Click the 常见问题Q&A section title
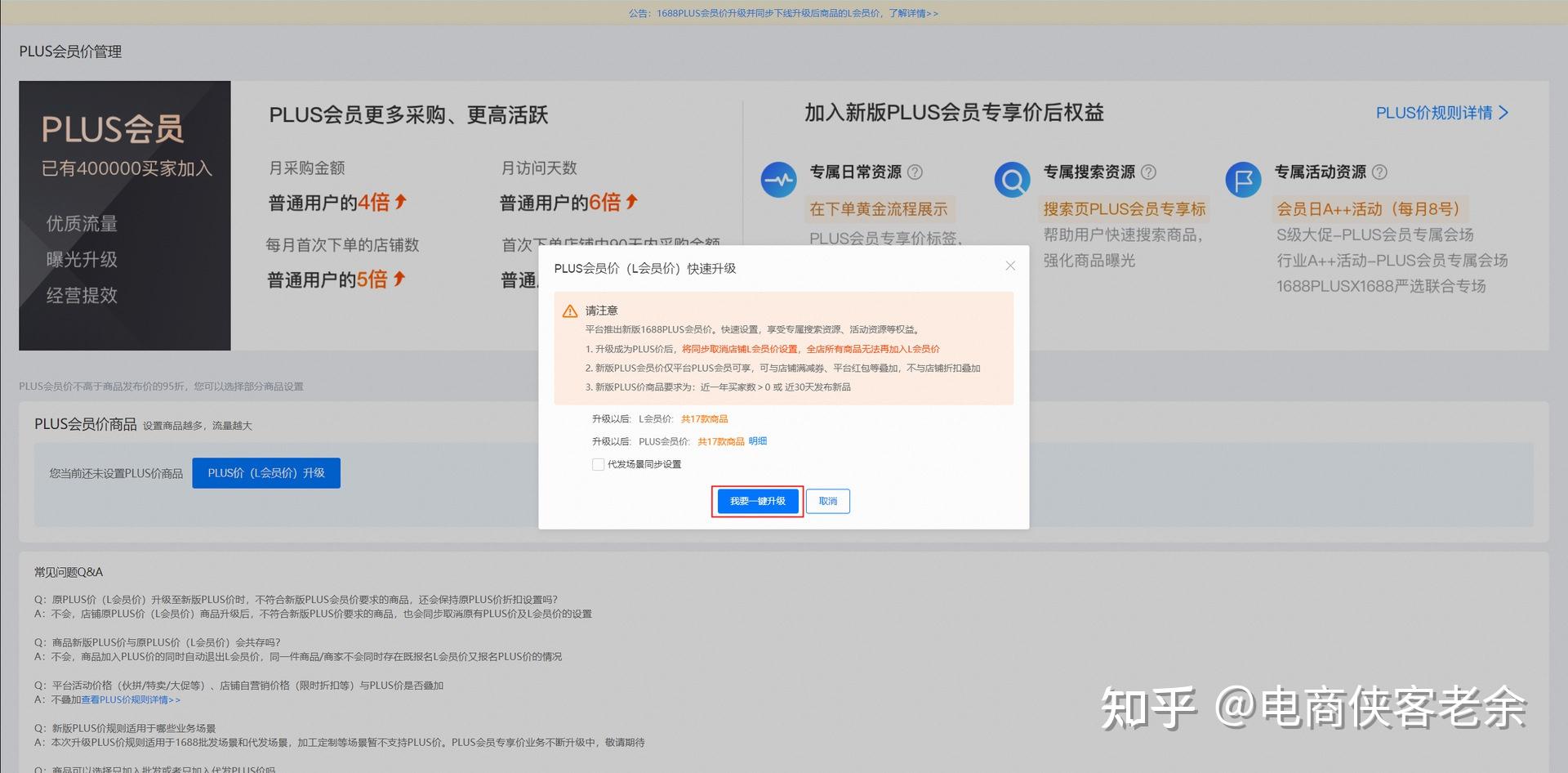1568x773 pixels. click(x=67, y=571)
